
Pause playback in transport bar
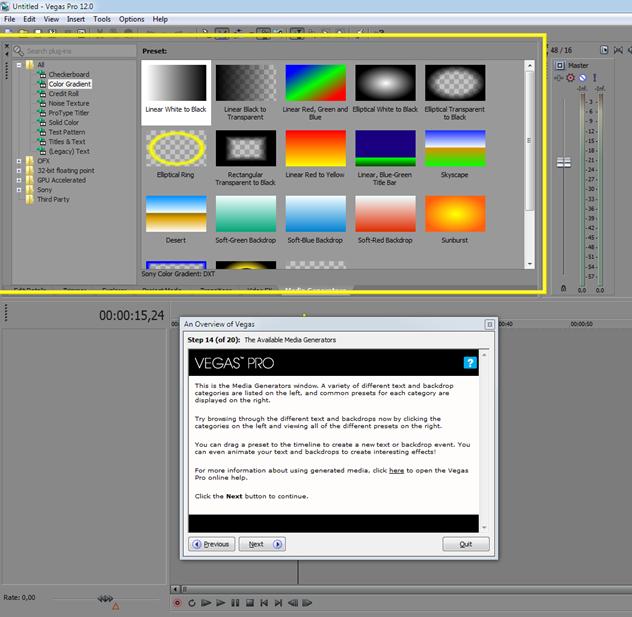point(235,603)
